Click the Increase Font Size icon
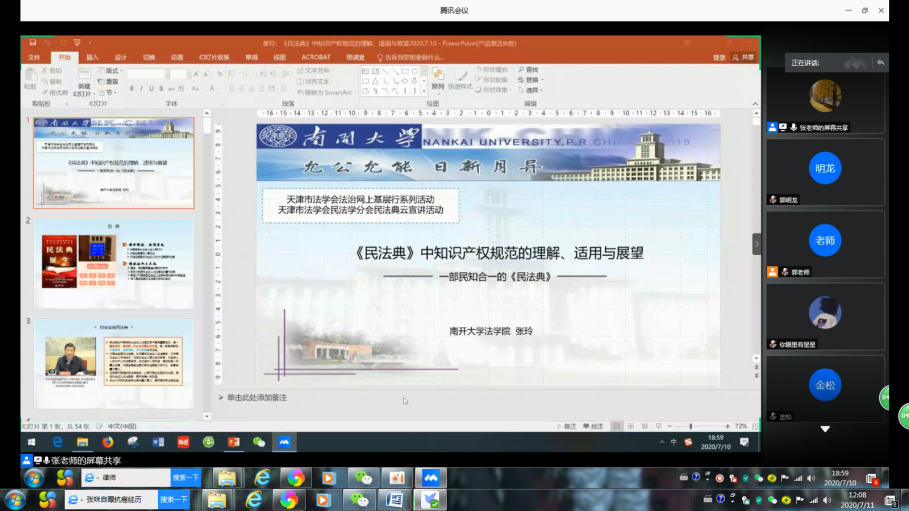 pos(196,74)
